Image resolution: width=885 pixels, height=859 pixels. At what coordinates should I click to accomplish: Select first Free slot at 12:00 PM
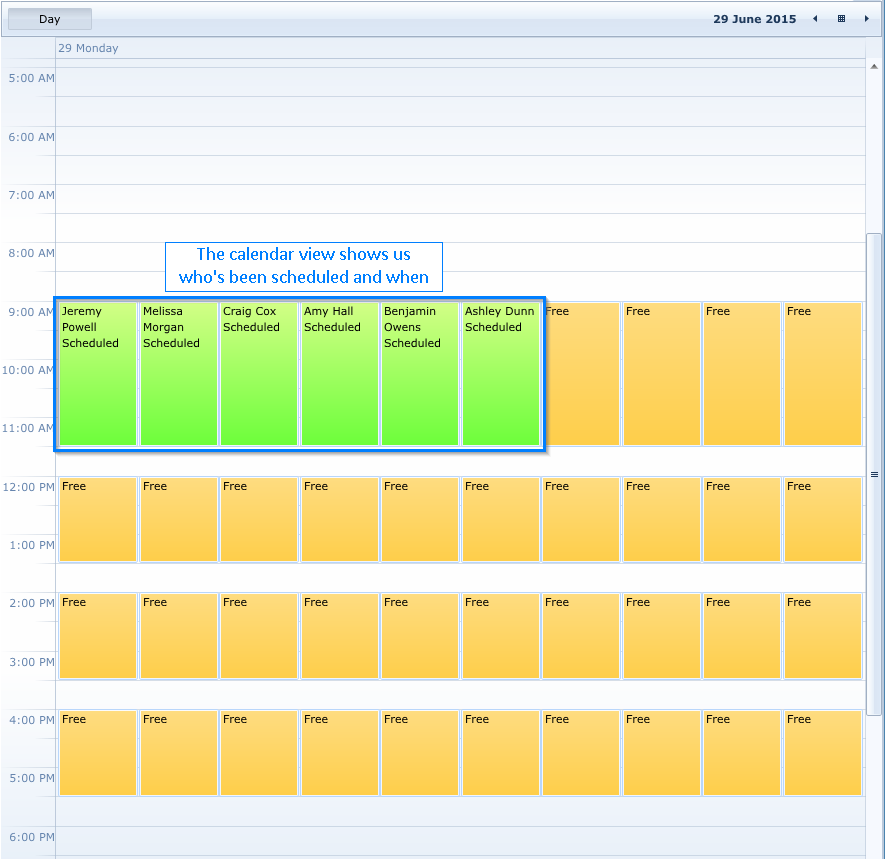(x=98, y=519)
